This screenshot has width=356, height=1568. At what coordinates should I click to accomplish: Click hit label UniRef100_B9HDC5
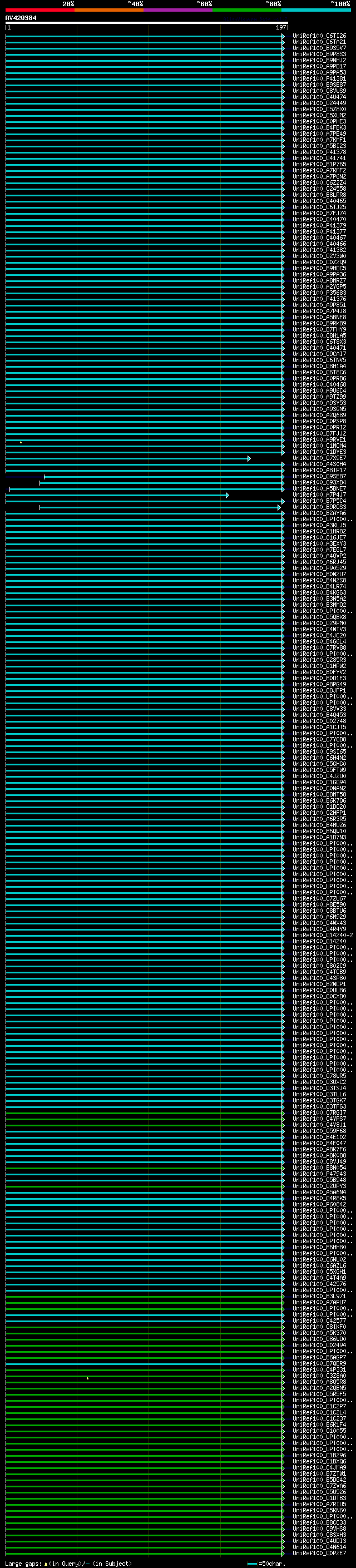[x=319, y=269]
